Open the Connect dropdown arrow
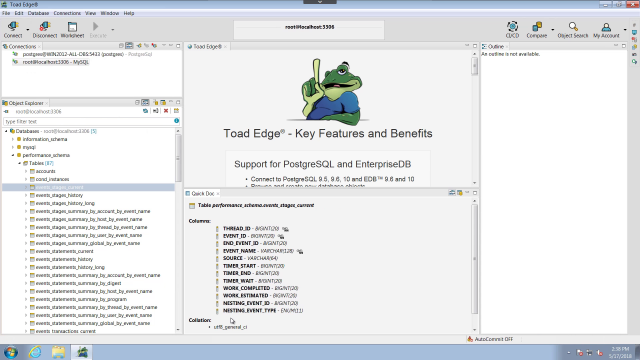Image resolution: width=640 pixels, height=360 pixels. point(28,30)
